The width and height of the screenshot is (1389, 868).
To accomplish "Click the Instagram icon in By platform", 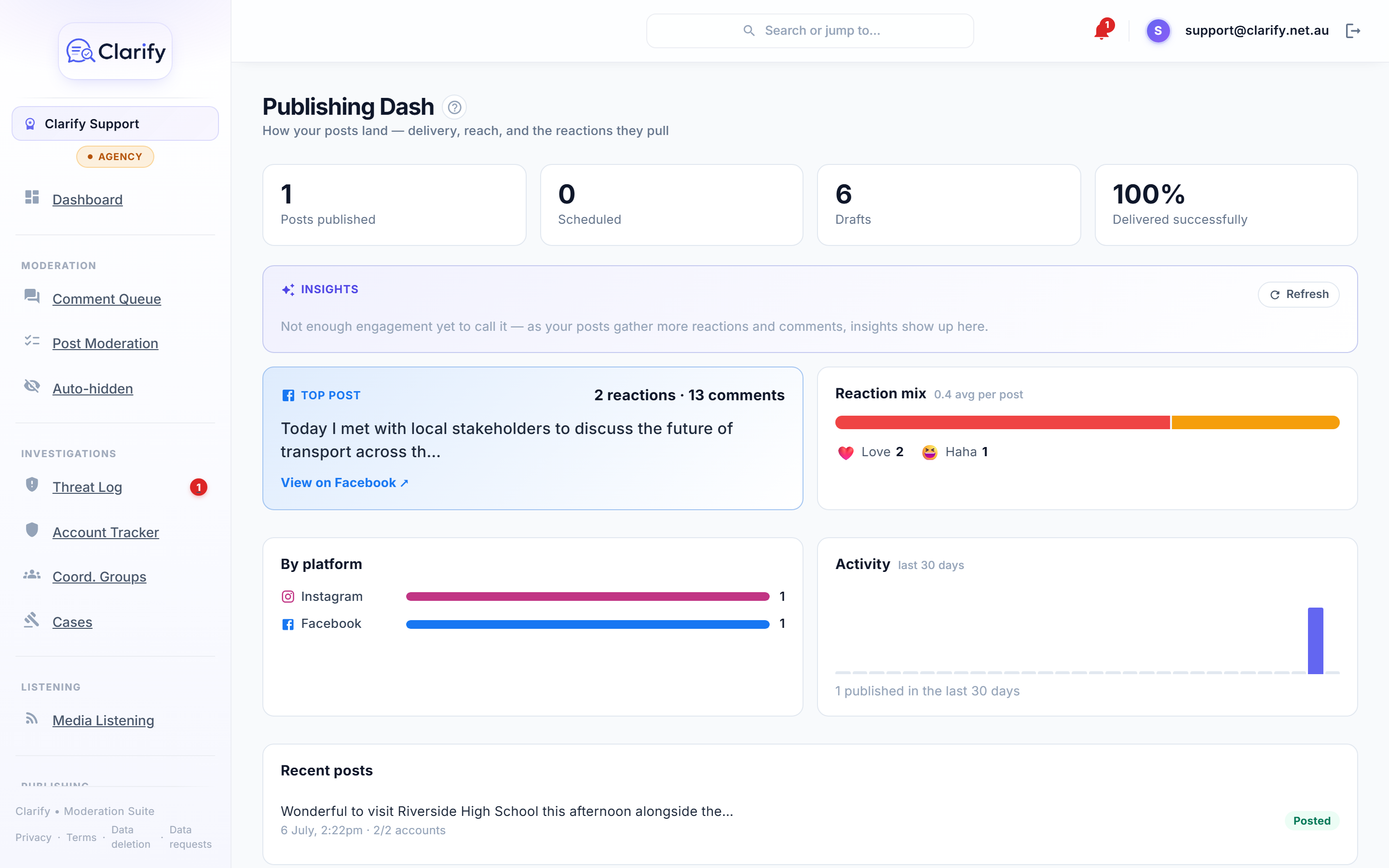I will [x=288, y=597].
